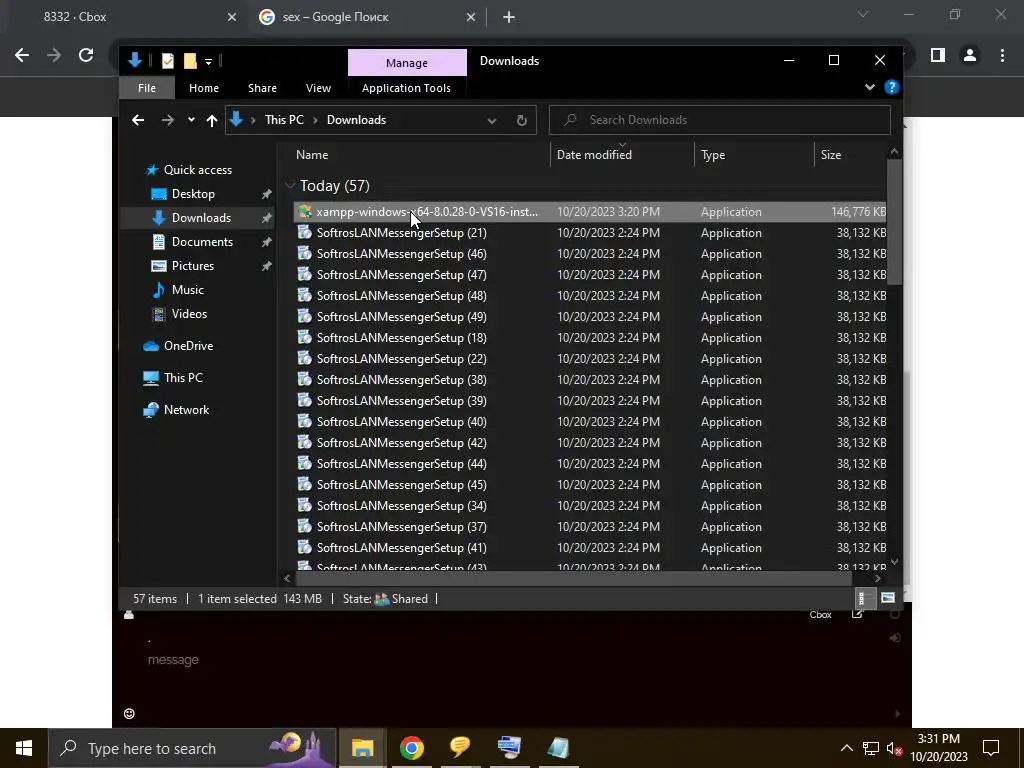Open the address bar previous locations dropdown
This screenshot has height=768, width=1024.
[492, 120]
